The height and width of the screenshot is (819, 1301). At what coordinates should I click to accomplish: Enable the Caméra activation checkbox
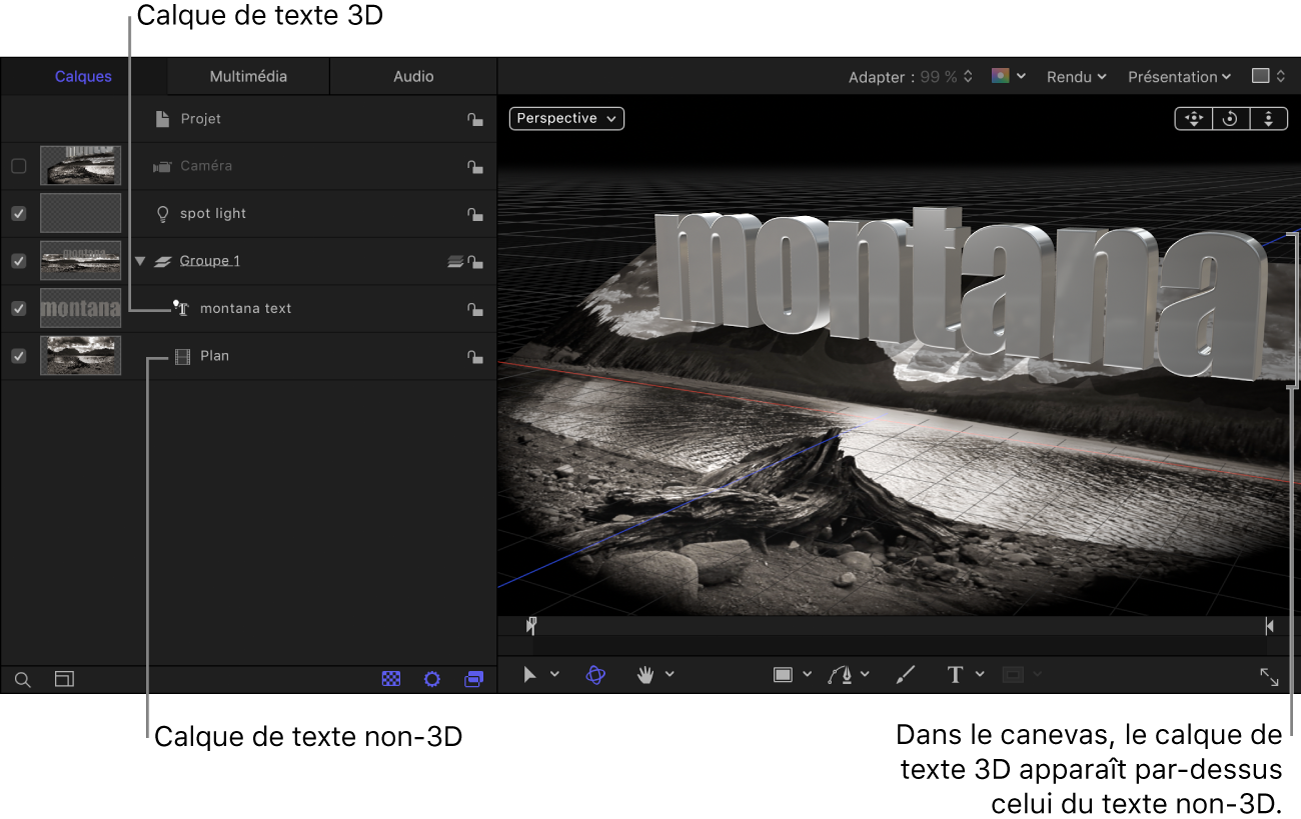tap(18, 166)
